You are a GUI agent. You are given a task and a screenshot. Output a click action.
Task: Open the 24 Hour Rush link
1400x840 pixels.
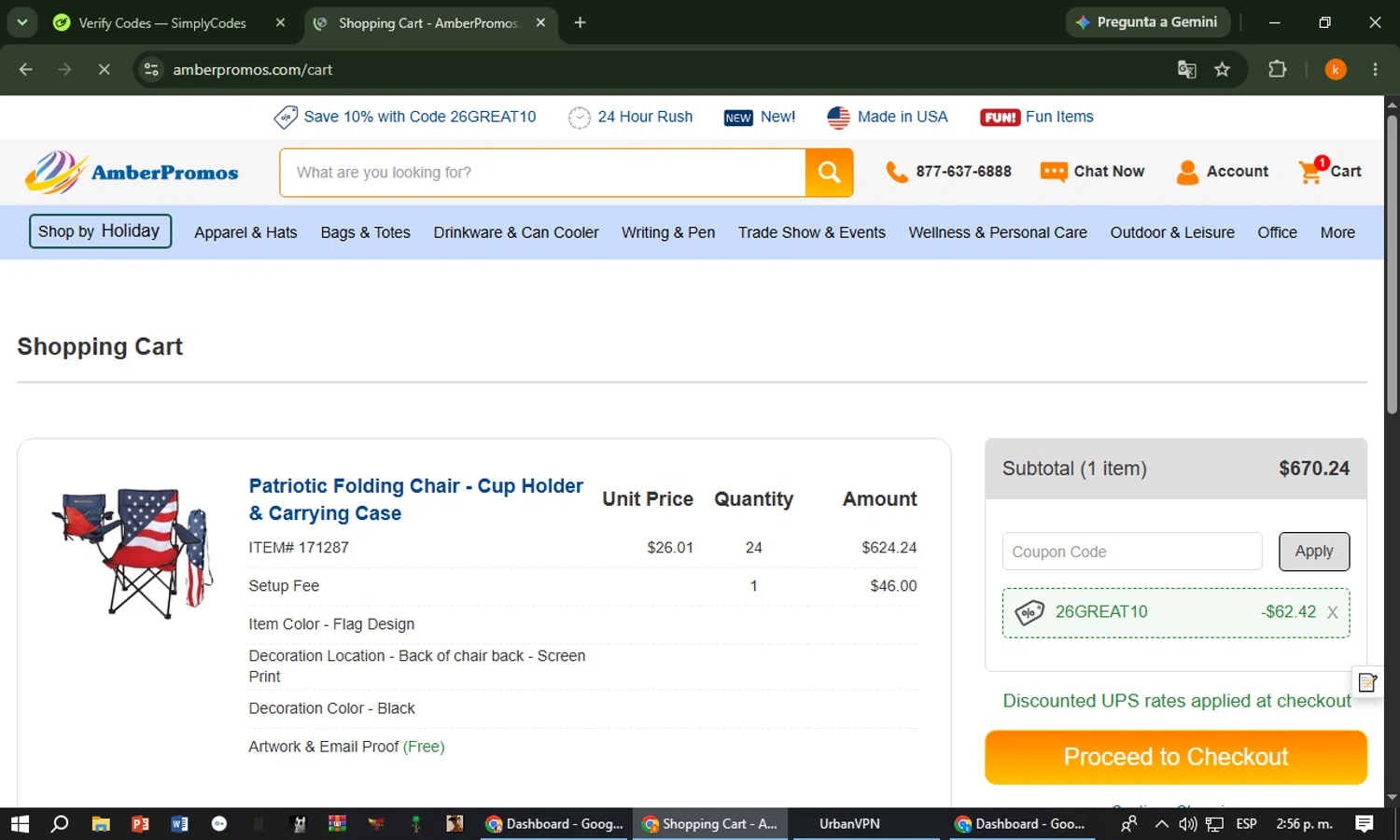click(631, 117)
